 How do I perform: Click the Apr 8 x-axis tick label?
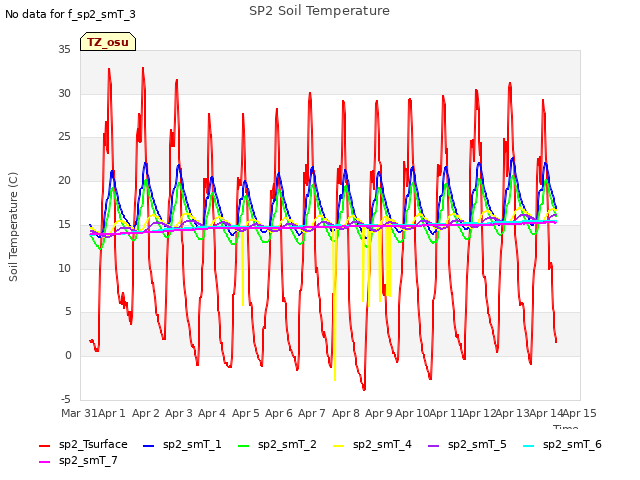(x=346, y=413)
